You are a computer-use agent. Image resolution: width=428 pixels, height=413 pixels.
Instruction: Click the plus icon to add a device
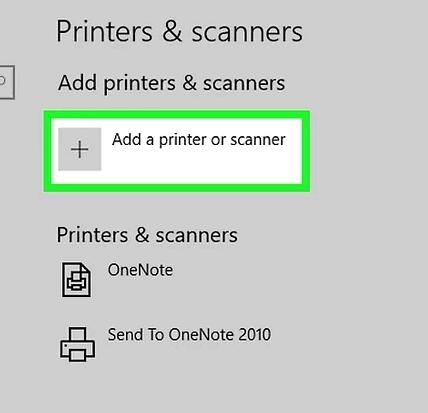(80, 149)
